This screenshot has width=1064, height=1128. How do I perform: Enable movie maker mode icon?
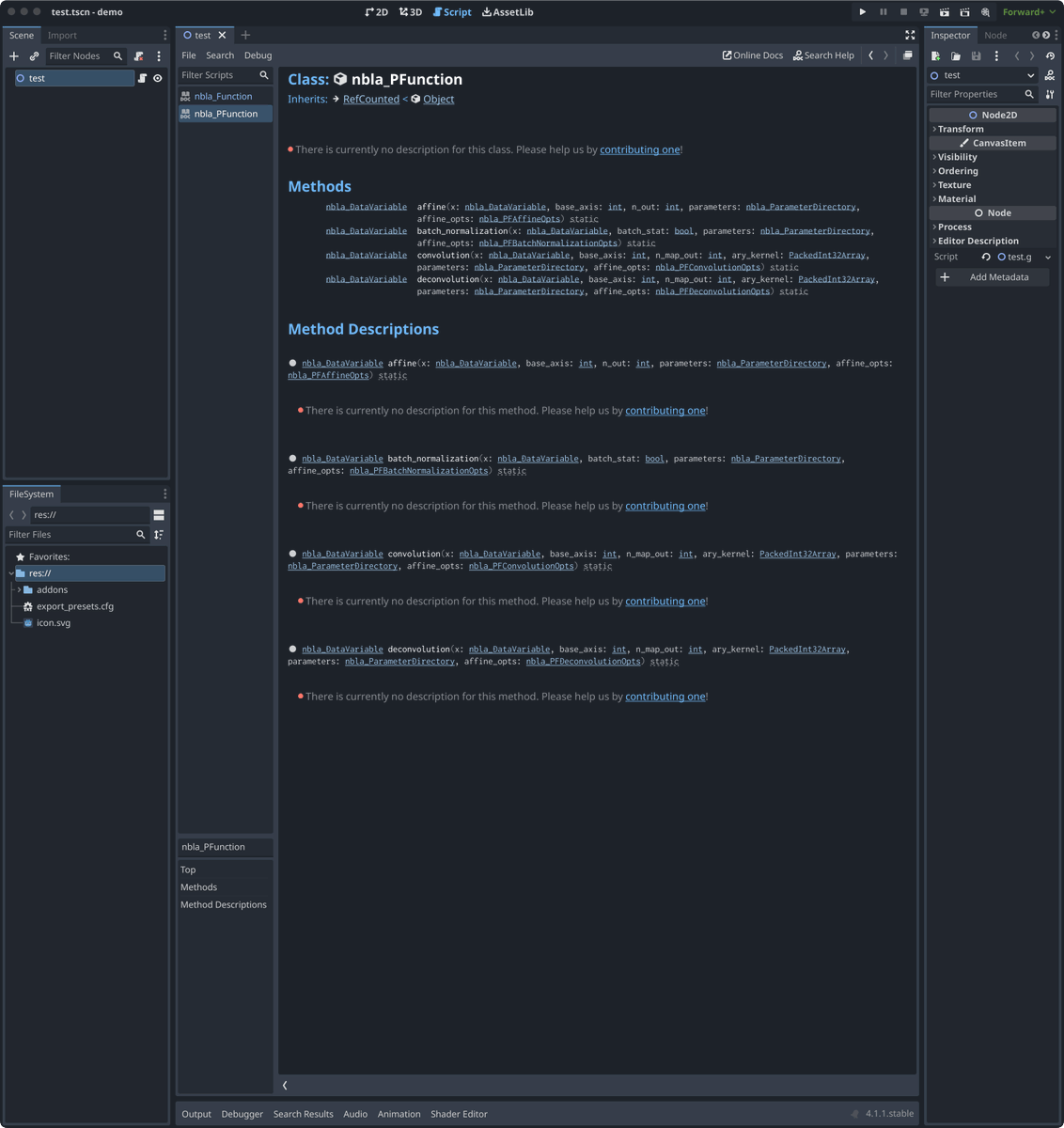click(x=985, y=12)
